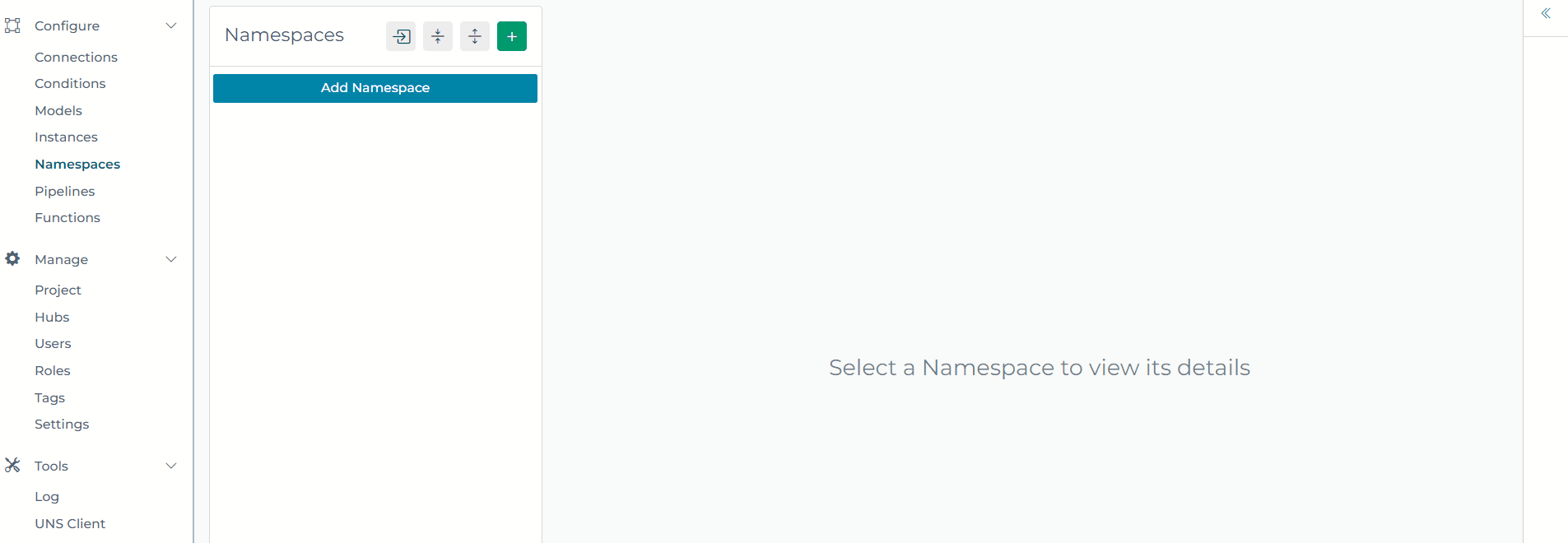Open the Tags management page
The height and width of the screenshot is (543, 1568).
[49, 397]
